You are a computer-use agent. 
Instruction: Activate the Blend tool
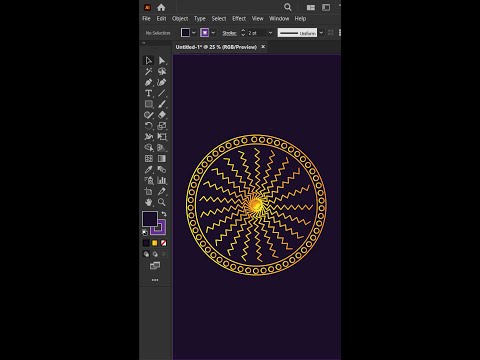(162, 169)
